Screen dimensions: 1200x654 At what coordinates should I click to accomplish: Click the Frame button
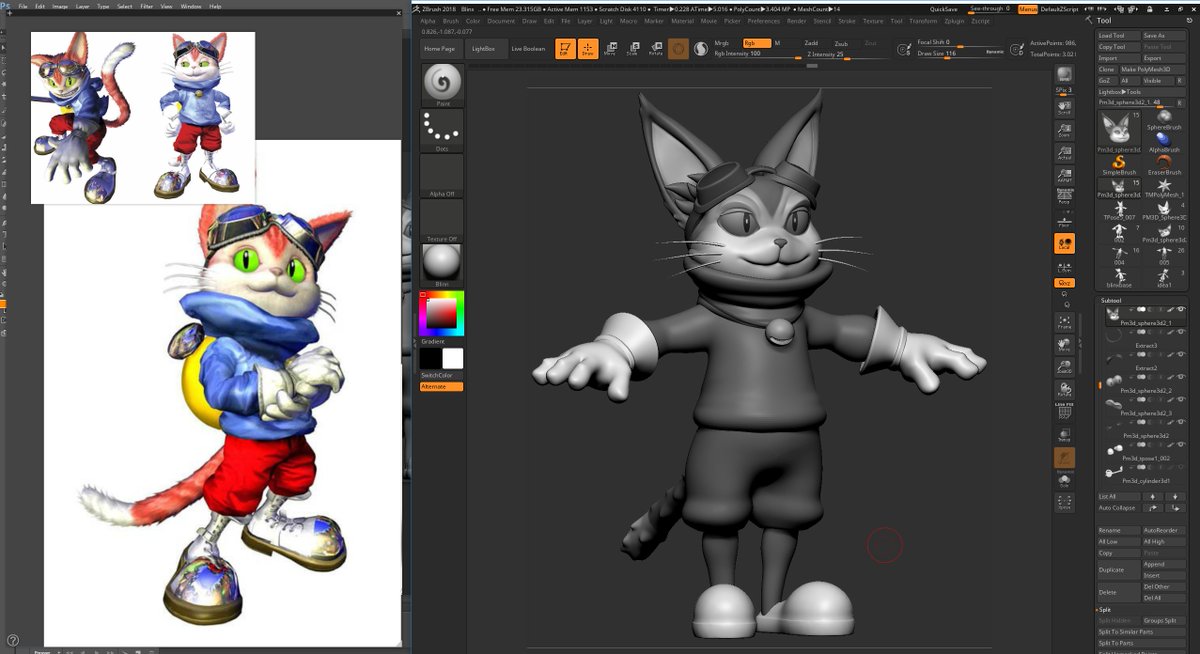click(x=1065, y=322)
